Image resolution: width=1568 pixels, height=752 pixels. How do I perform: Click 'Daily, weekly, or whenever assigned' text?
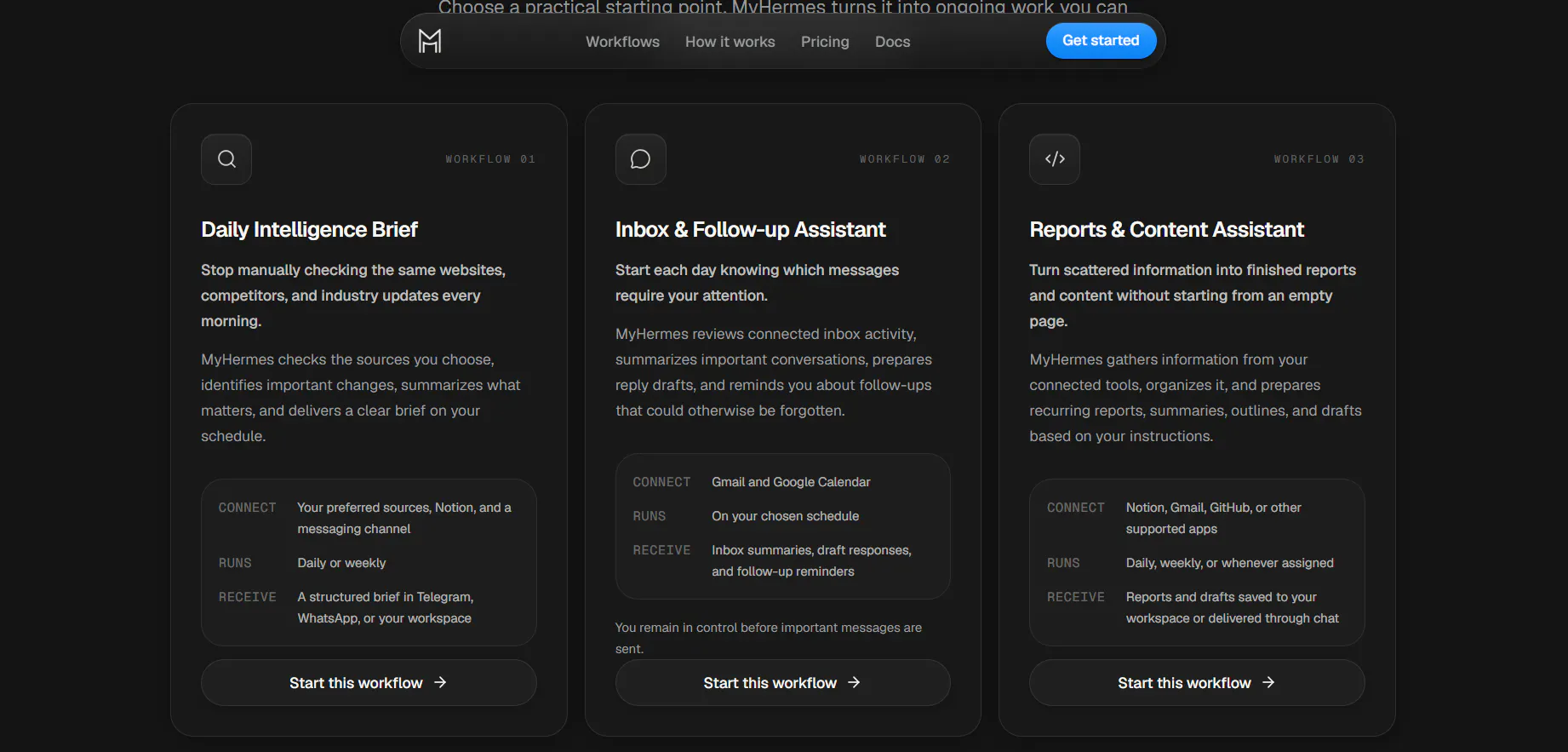coord(1229,563)
